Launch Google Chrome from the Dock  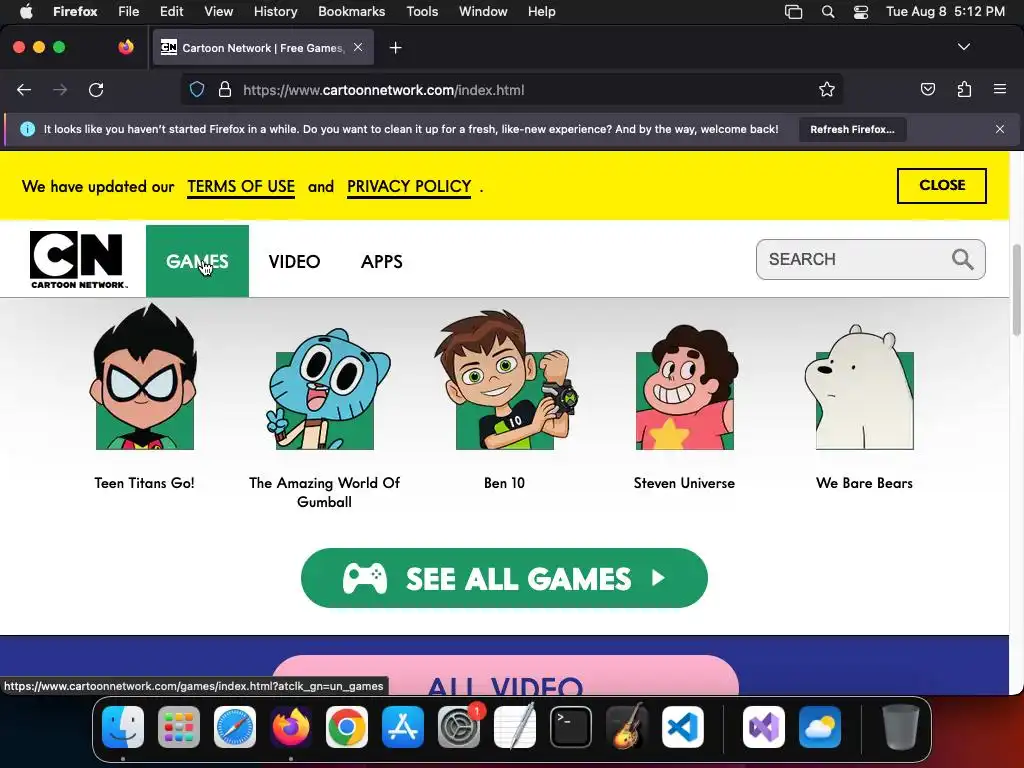[x=347, y=726]
